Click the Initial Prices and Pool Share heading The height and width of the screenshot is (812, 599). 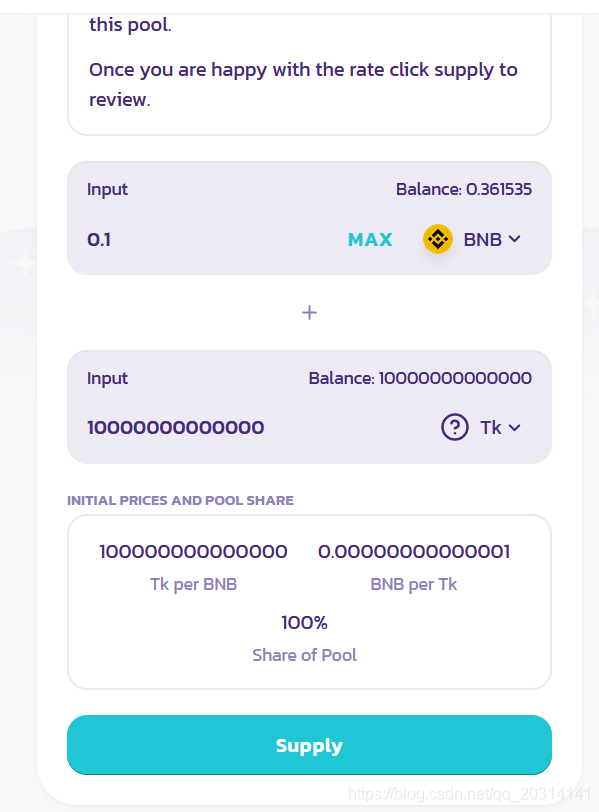180,500
